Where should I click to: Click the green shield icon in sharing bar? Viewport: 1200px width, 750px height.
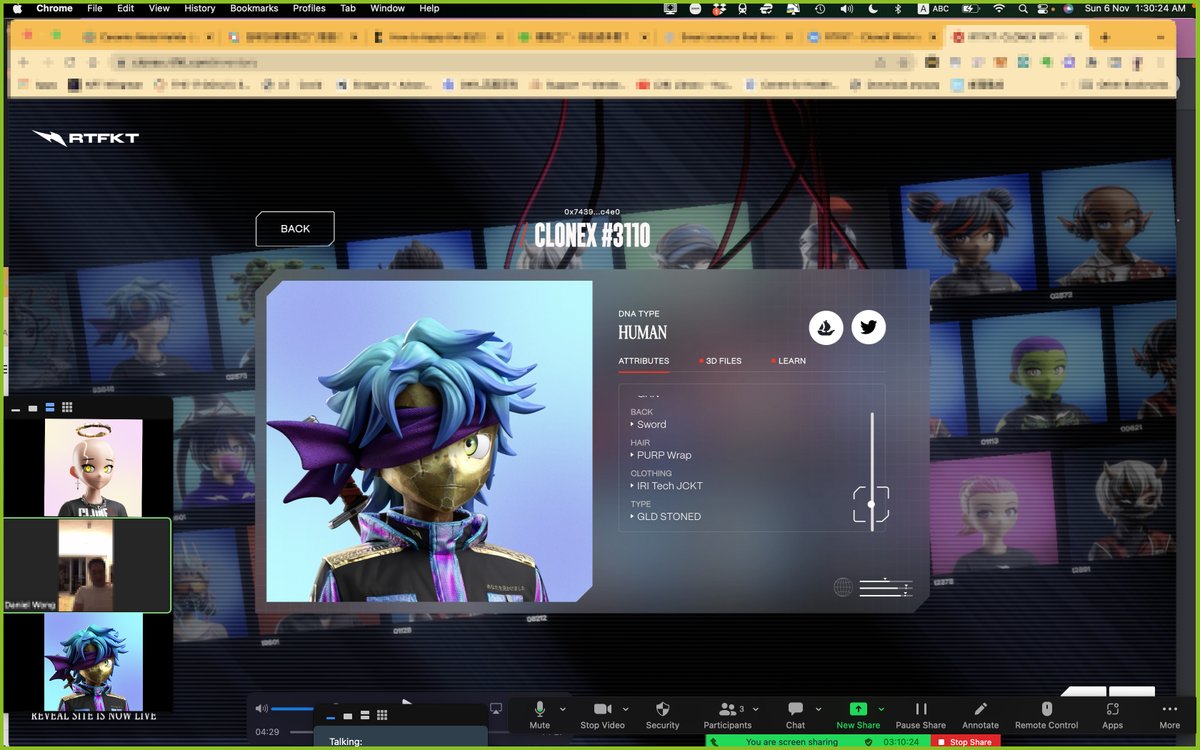[x=868, y=742]
